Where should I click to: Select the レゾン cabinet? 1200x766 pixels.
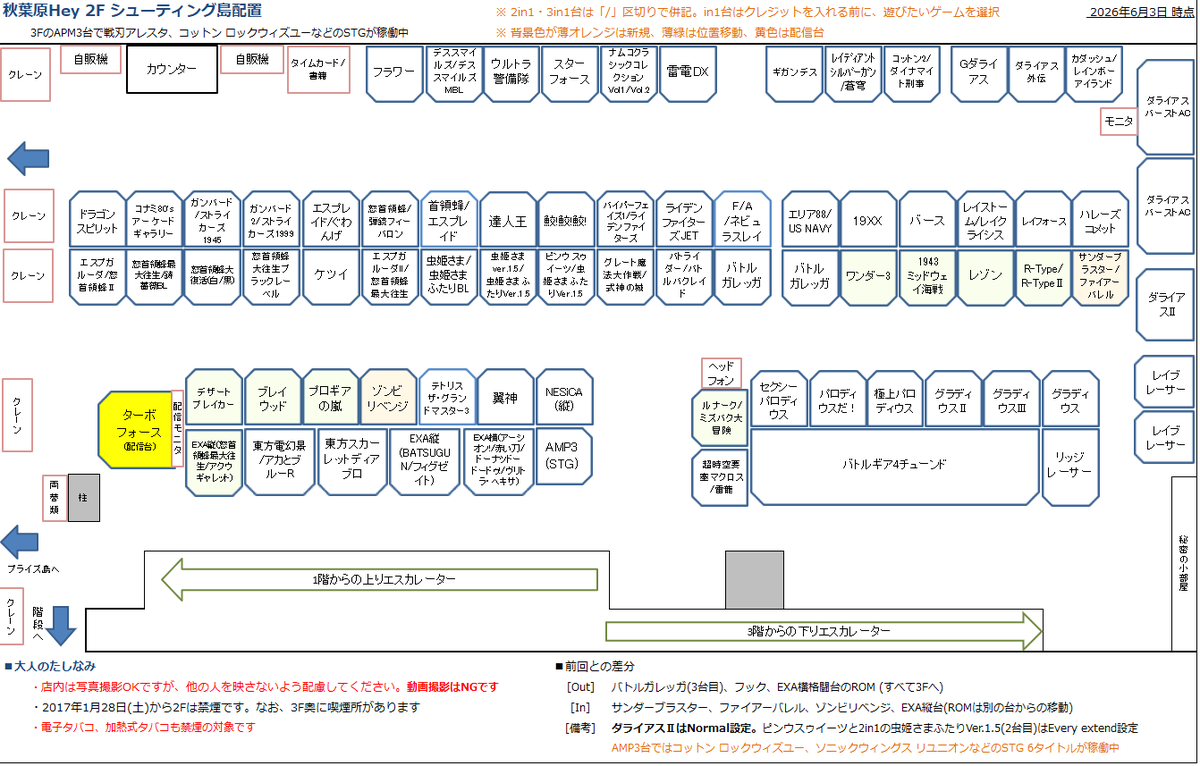(985, 277)
